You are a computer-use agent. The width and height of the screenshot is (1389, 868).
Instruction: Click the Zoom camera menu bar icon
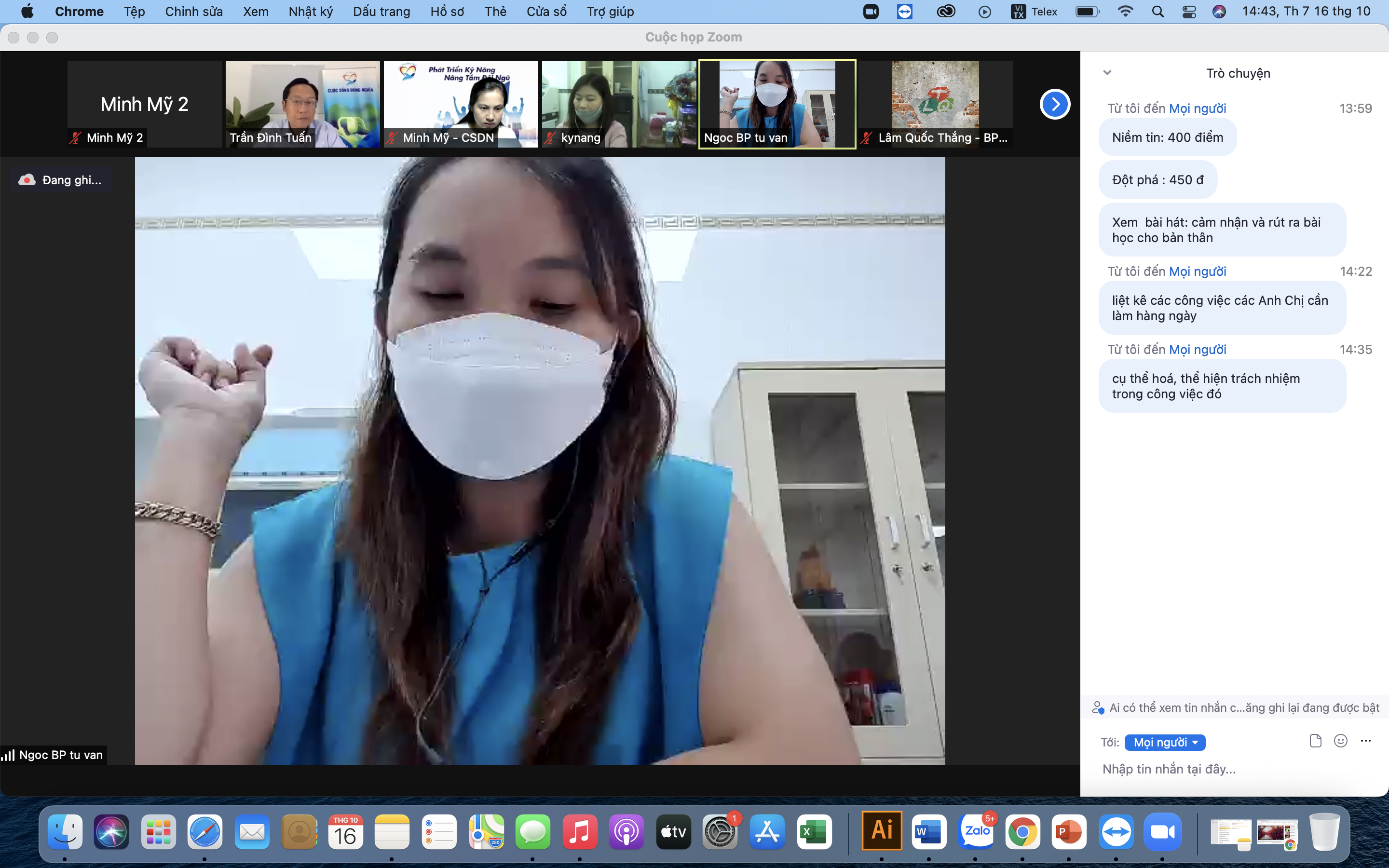pyautogui.click(x=871, y=12)
